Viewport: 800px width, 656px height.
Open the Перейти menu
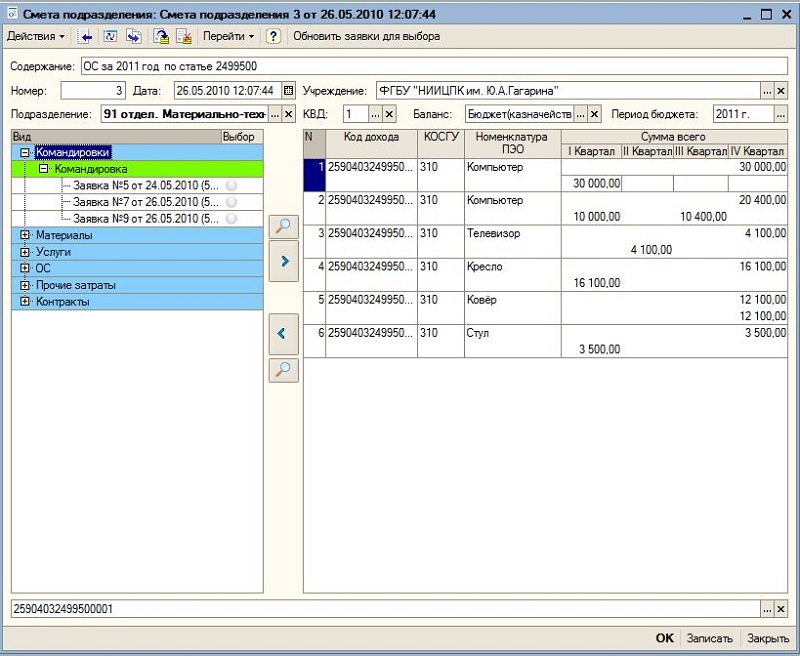pyautogui.click(x=228, y=36)
